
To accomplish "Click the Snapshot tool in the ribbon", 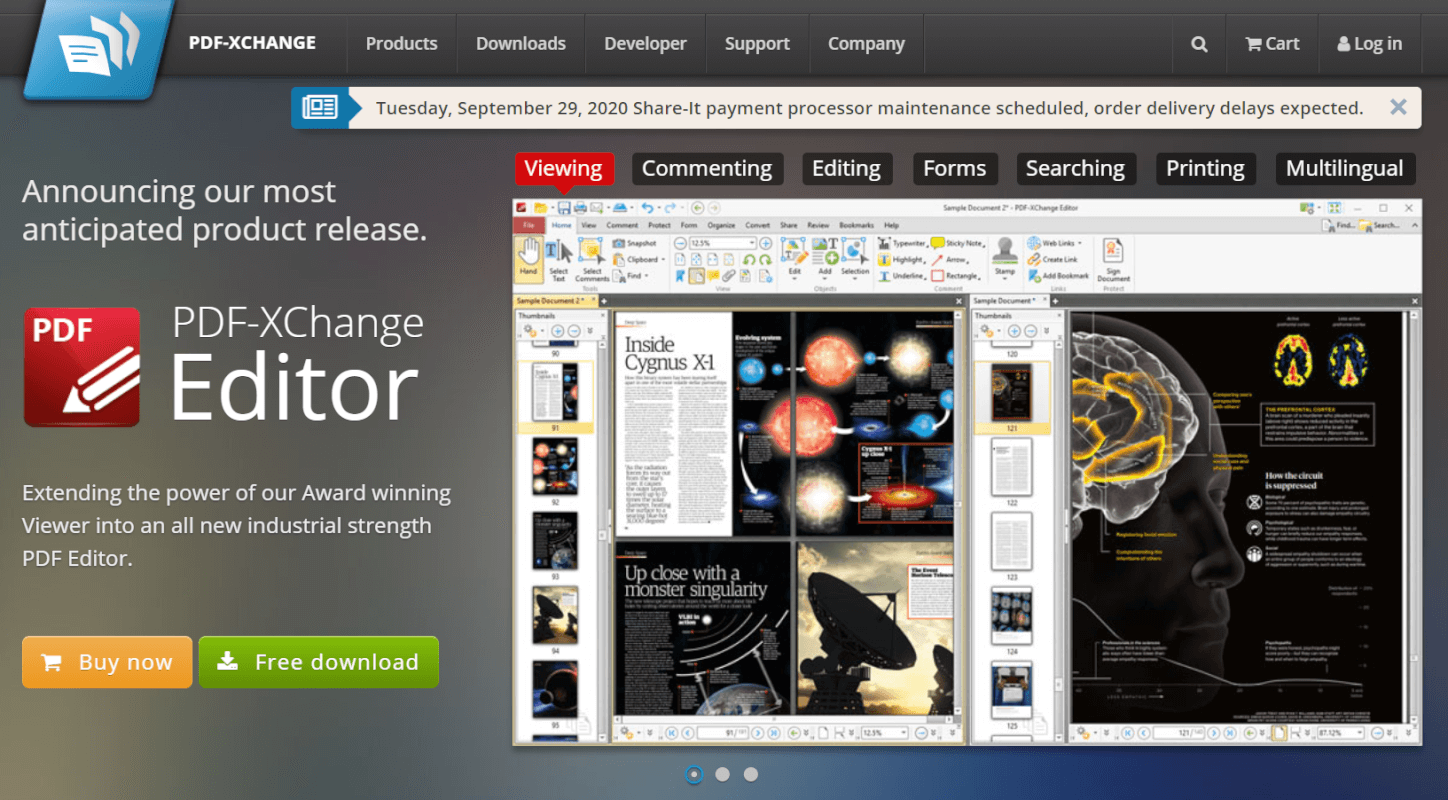I will click(634, 243).
